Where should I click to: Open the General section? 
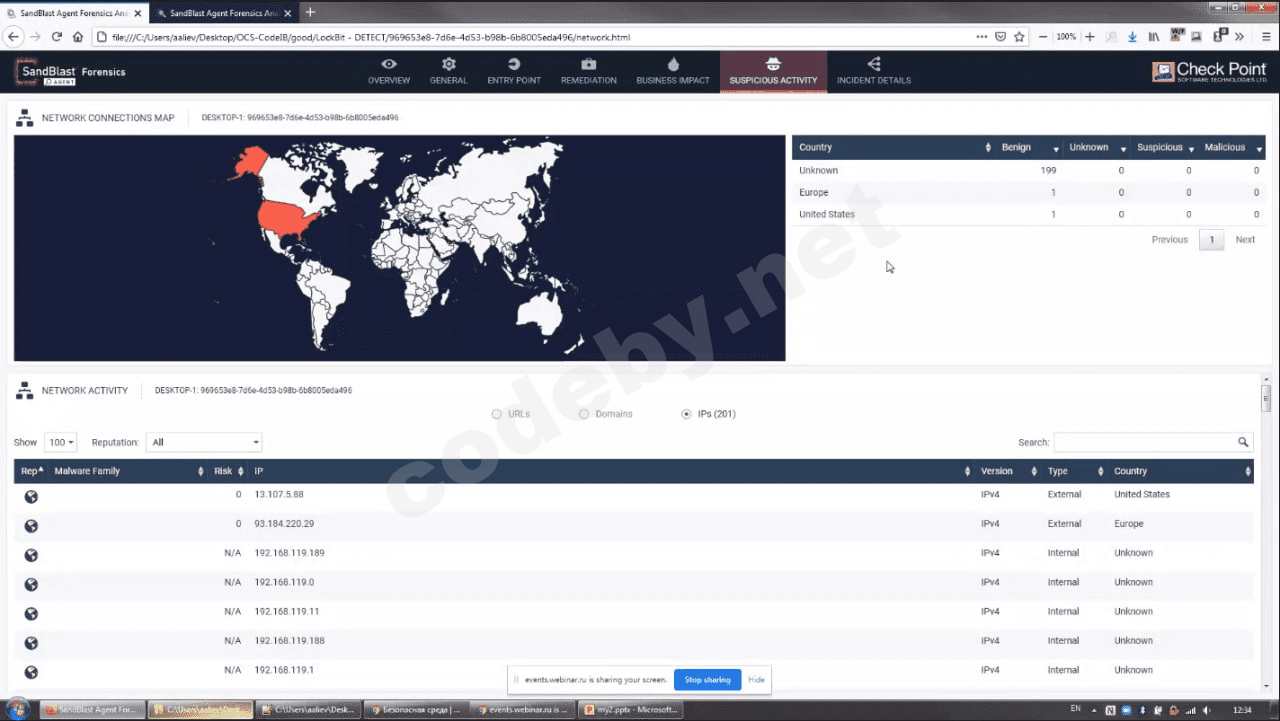click(448, 71)
